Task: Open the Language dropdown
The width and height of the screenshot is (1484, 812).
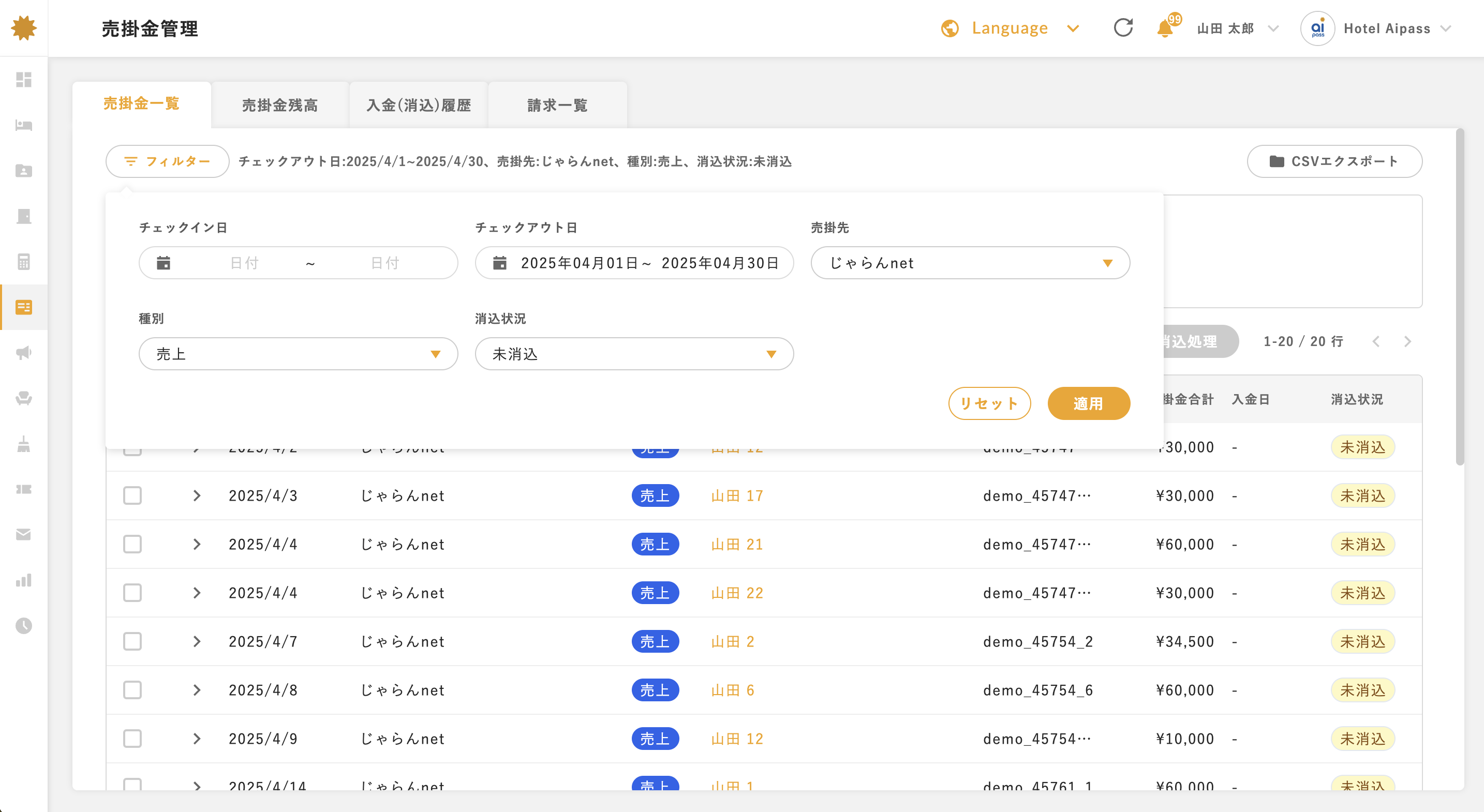Action: (1010, 28)
